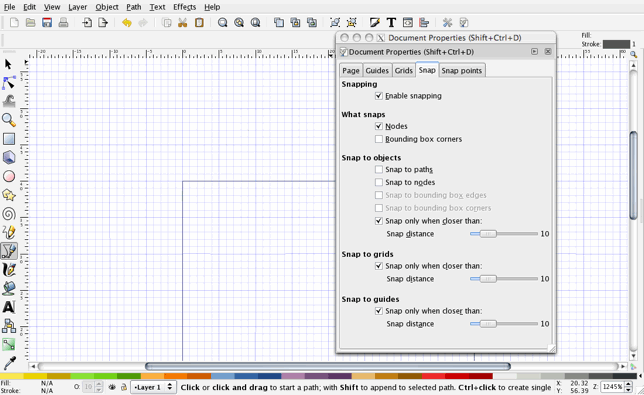The width and height of the screenshot is (644, 395).
Task: Click the Import icon in toolbar
Action: click(x=87, y=23)
